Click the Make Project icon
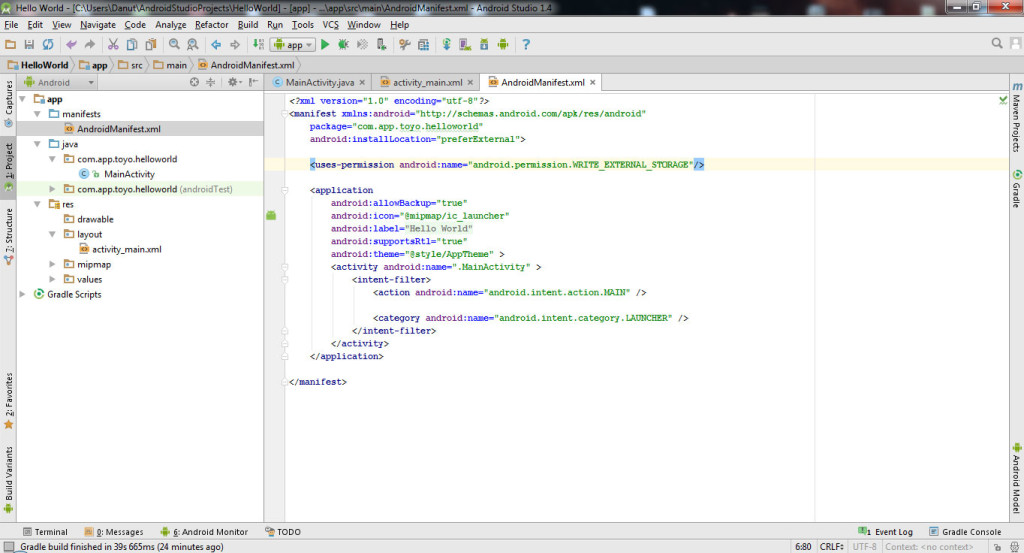 pyautogui.click(x=259, y=44)
